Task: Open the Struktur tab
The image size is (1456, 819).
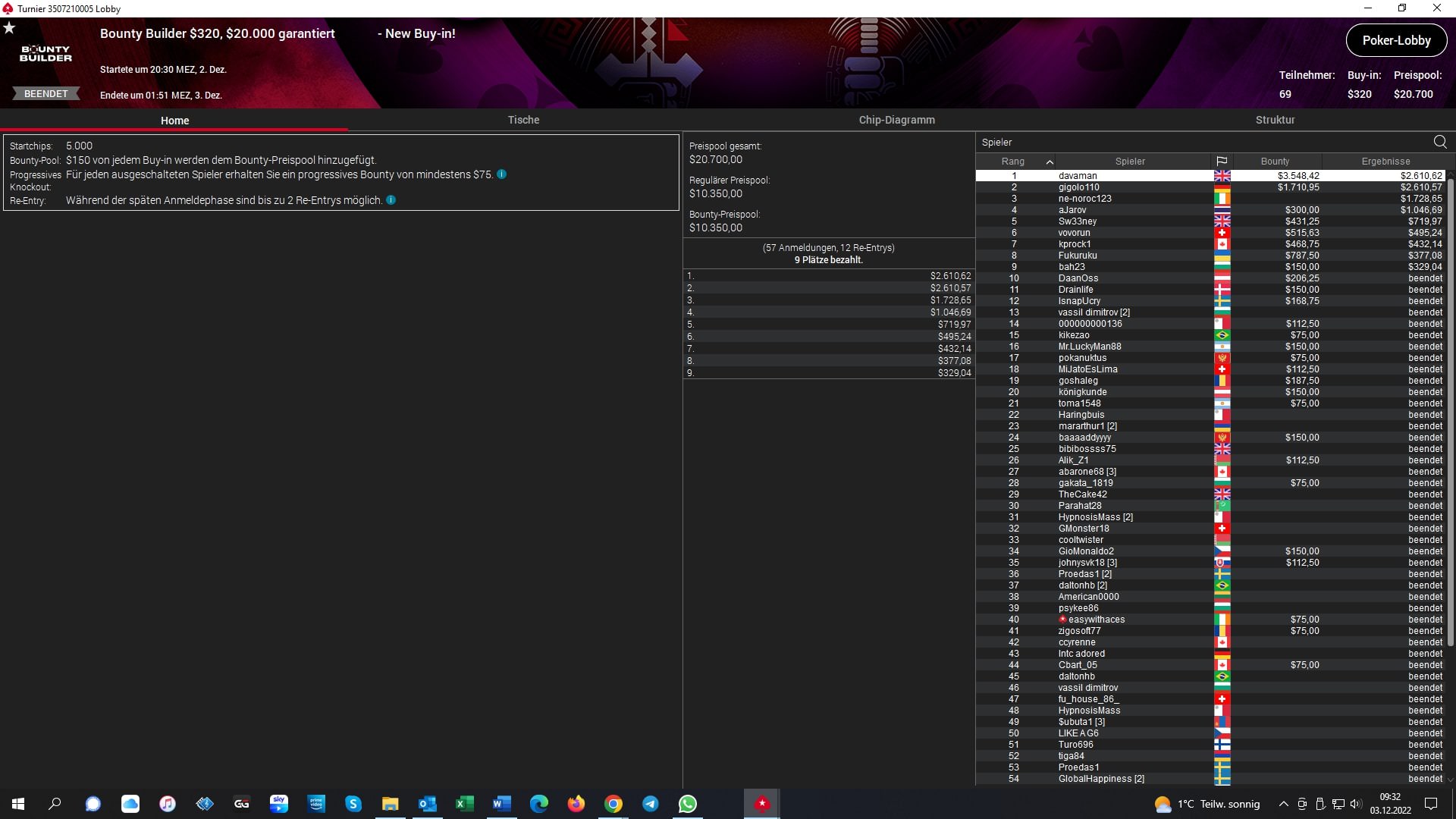Action: [1275, 120]
